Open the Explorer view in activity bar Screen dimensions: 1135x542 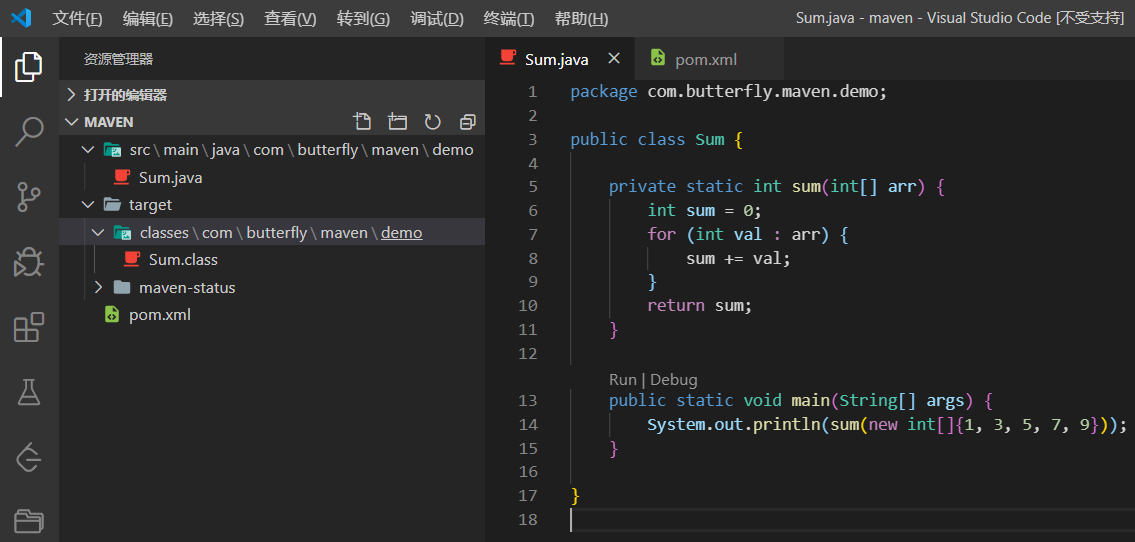pyautogui.click(x=29, y=67)
